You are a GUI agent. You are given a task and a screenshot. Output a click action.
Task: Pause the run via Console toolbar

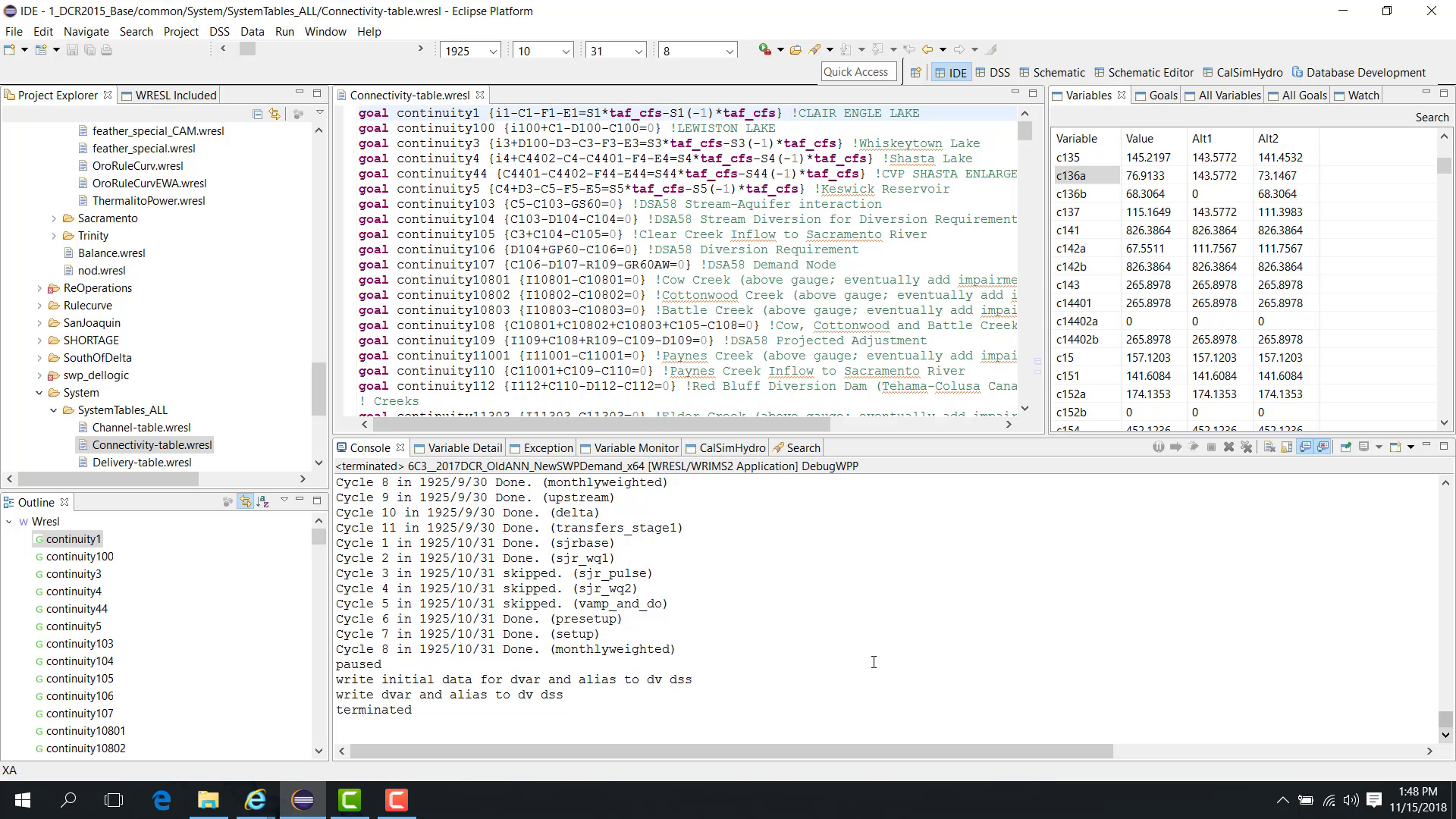1158,447
